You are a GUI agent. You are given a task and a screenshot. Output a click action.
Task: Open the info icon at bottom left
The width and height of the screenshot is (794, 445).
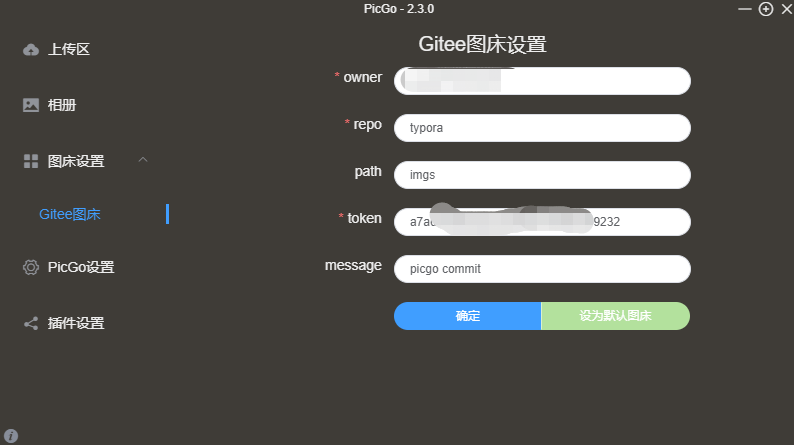[11, 436]
